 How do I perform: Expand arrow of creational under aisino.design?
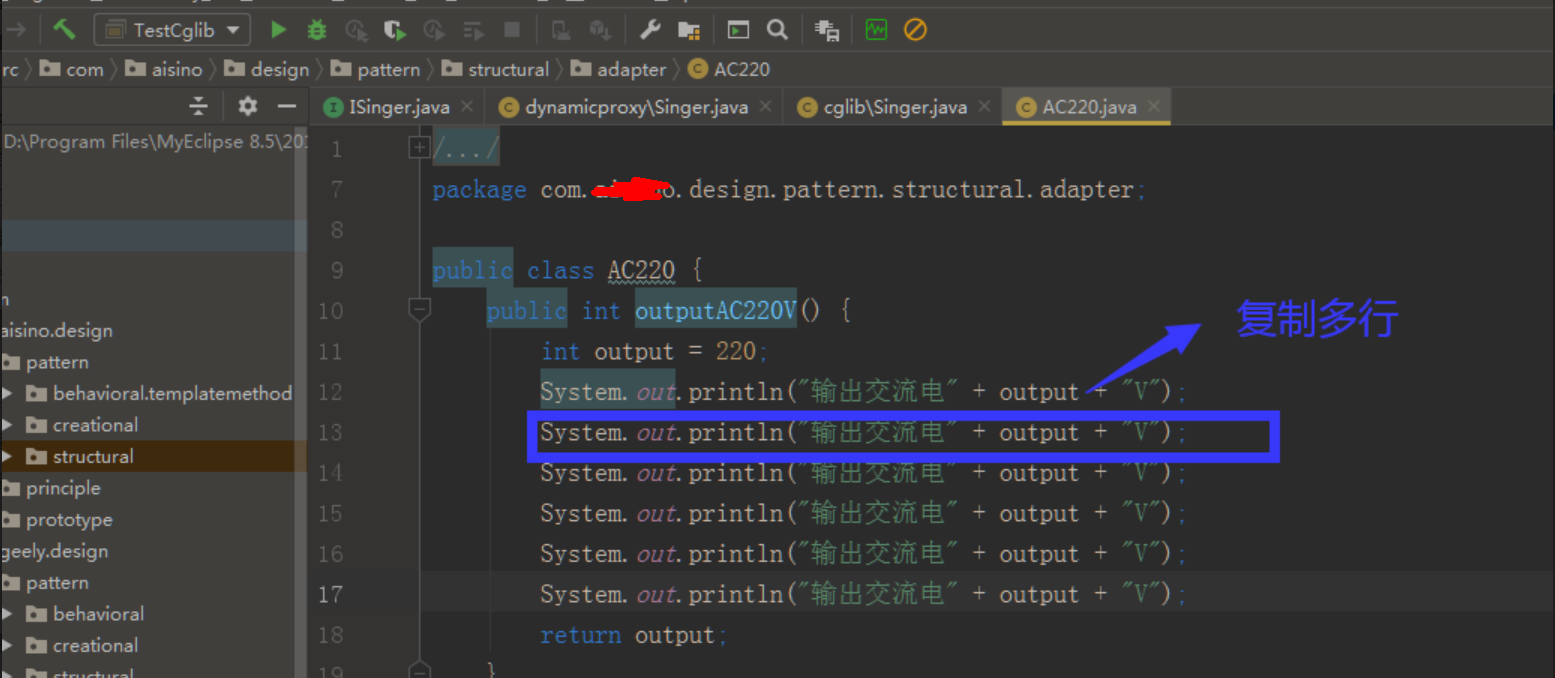pos(9,425)
